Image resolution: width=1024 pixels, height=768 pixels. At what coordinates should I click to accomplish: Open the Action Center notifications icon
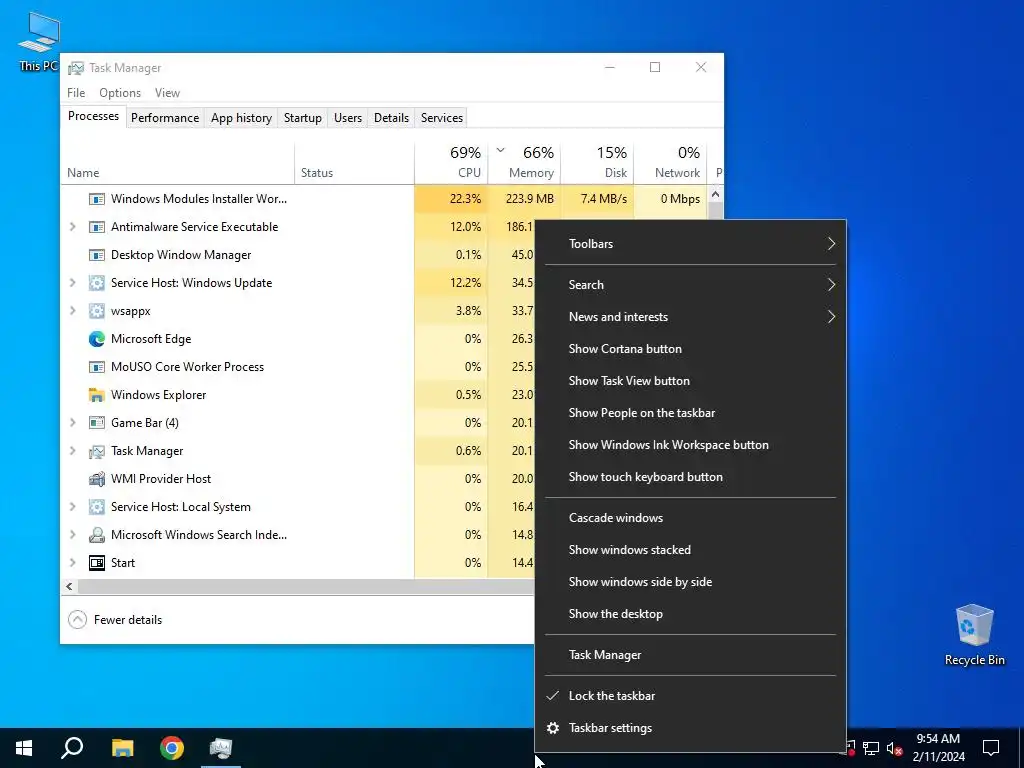(x=991, y=748)
